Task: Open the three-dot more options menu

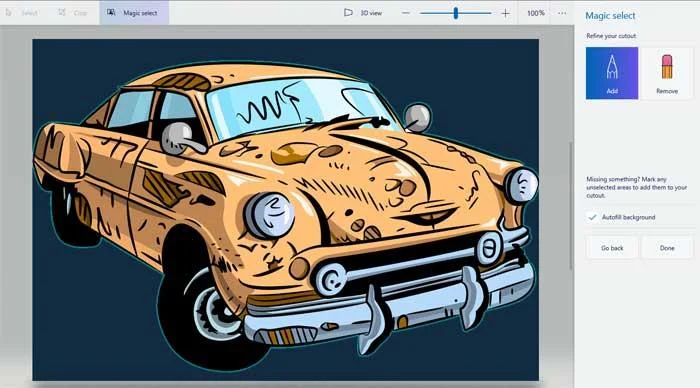Action: [562, 13]
